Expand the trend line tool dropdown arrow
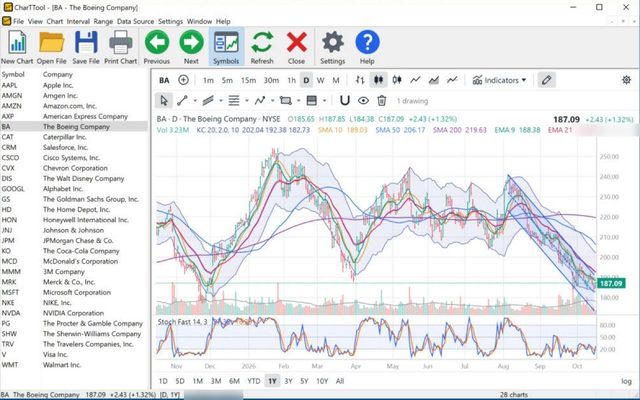640x400 pixels. tap(195, 100)
